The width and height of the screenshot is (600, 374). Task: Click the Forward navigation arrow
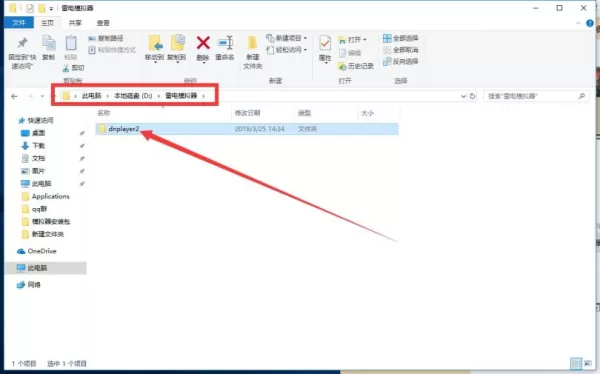tap(30, 96)
